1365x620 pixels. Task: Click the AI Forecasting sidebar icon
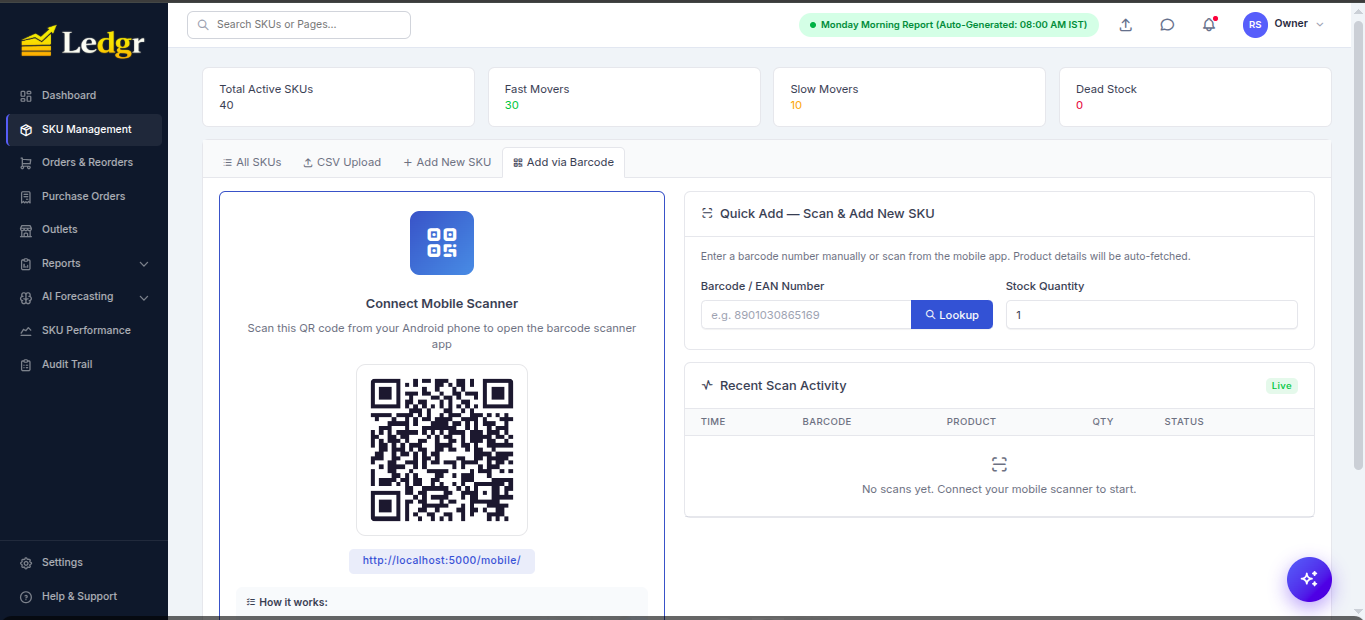[x=26, y=297]
